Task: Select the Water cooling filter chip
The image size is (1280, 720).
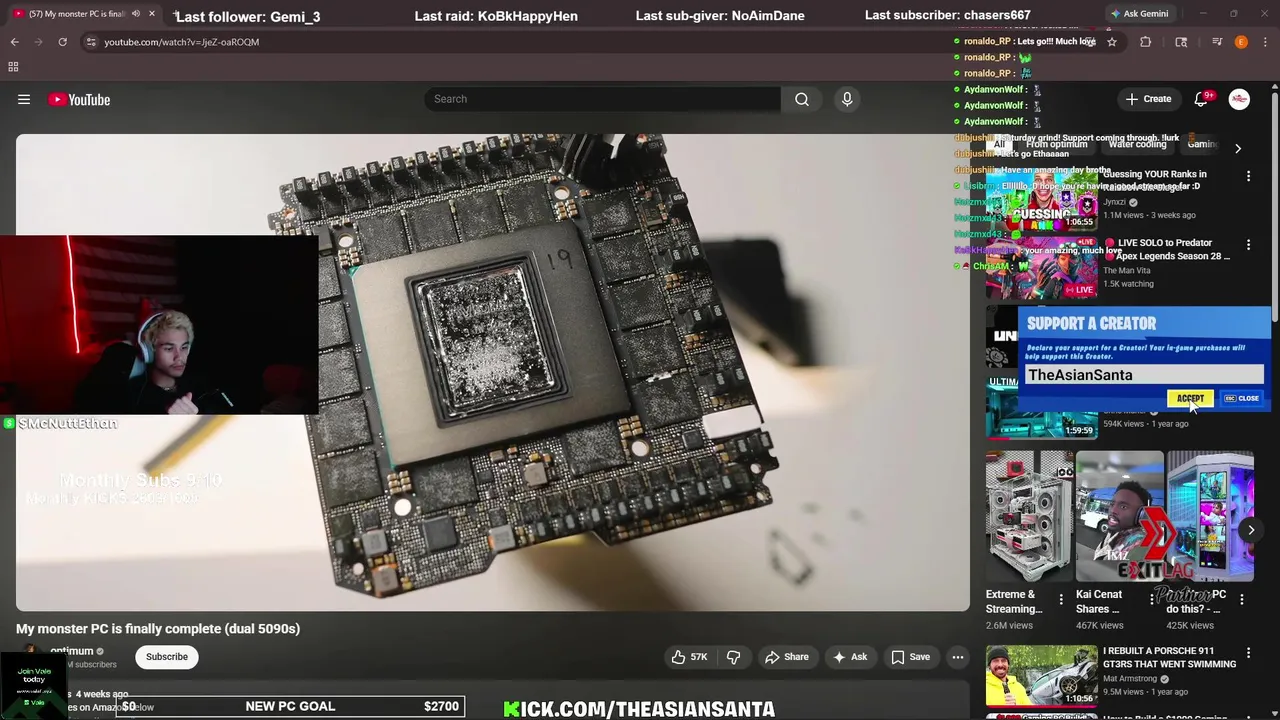Action: (x=1137, y=145)
